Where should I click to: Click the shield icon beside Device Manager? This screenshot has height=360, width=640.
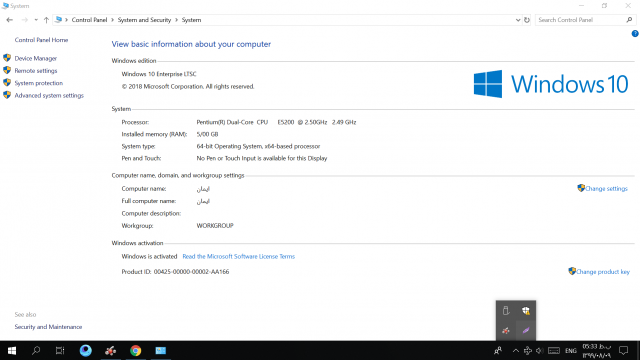(x=7, y=58)
